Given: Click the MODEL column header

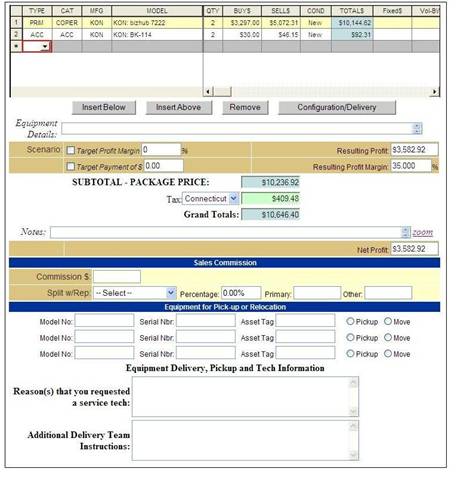Looking at the screenshot, I should point(157,11).
